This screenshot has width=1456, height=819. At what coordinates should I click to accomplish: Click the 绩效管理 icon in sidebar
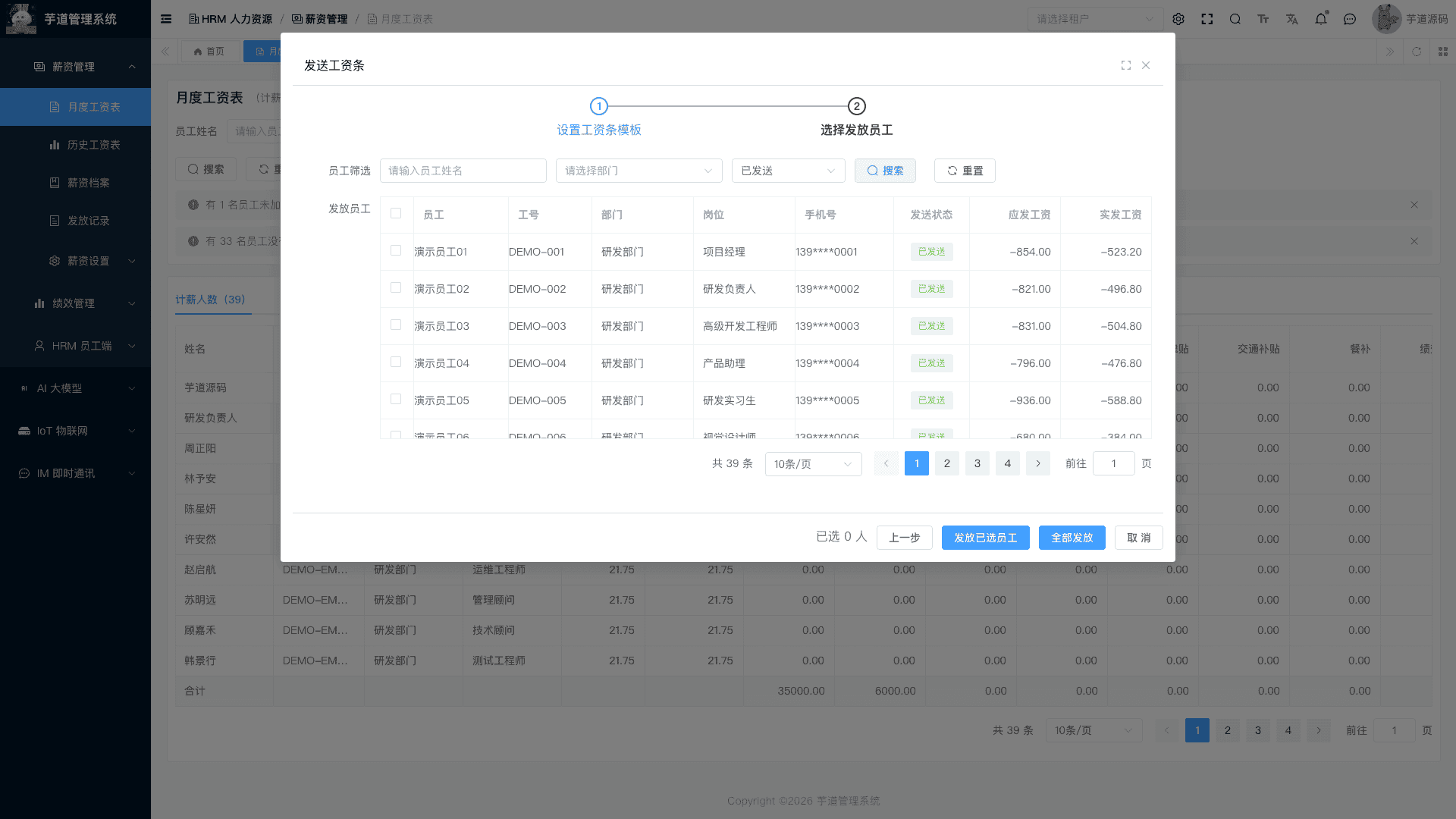(x=39, y=303)
